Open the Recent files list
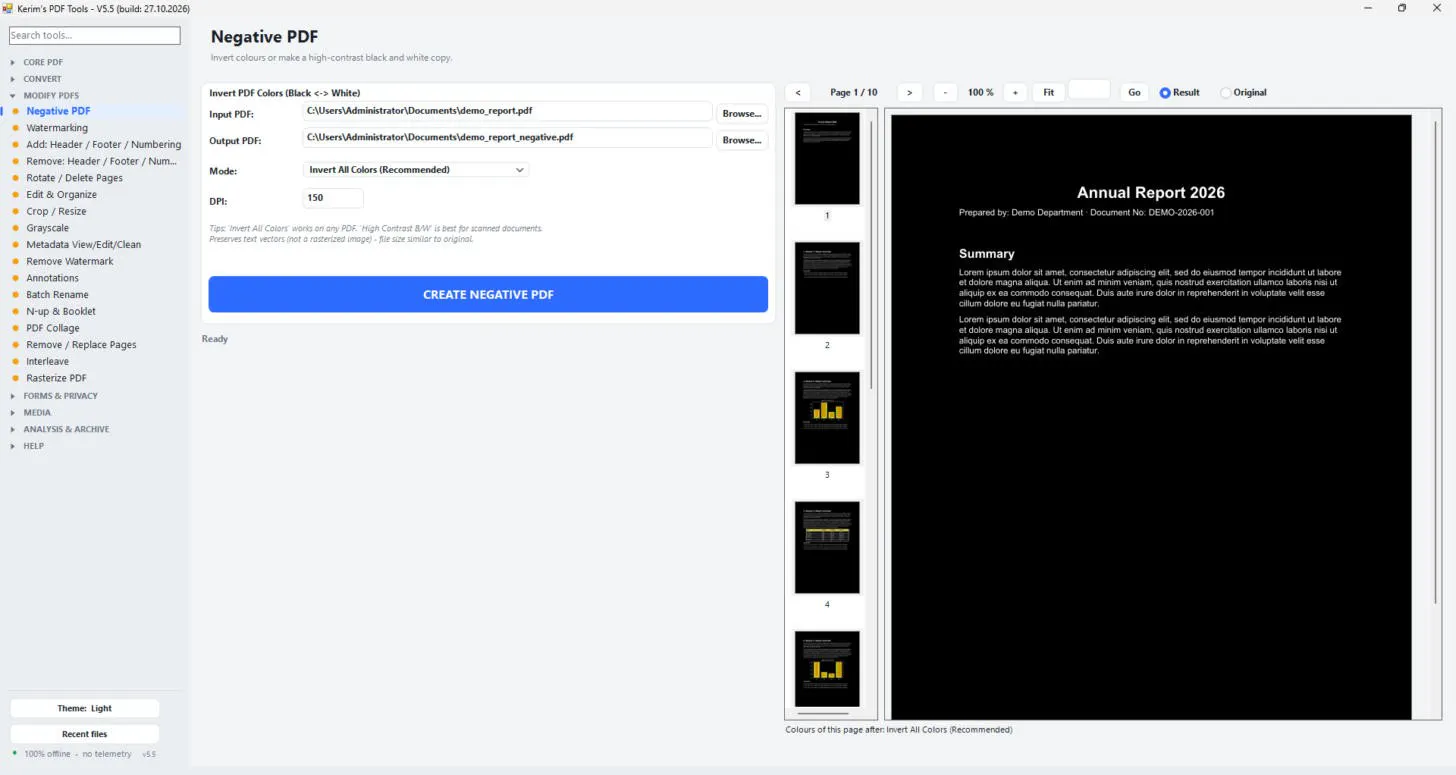The image size is (1456, 775). pos(85,734)
